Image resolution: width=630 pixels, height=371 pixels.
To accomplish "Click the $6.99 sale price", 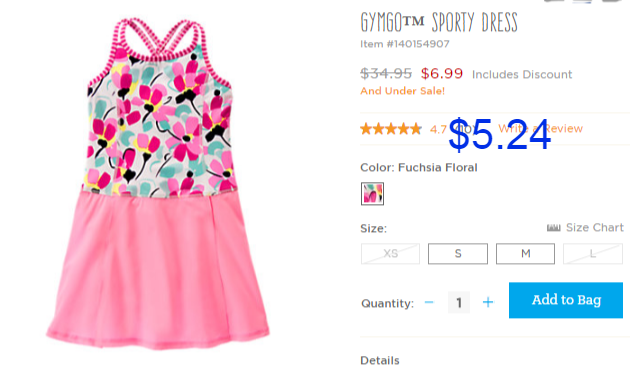I will coord(442,74).
